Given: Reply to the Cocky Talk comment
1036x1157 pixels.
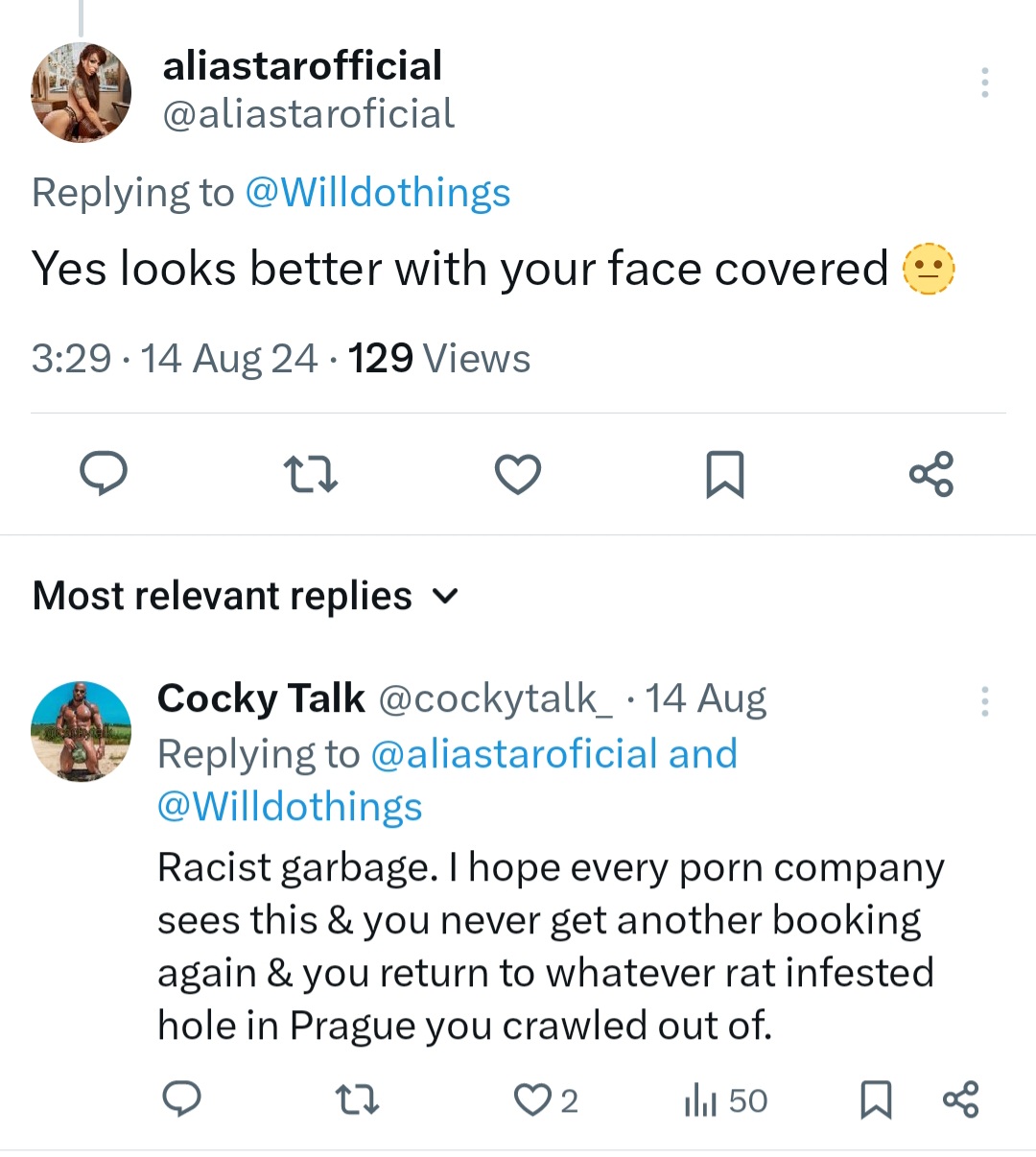Looking at the screenshot, I should click(181, 1099).
